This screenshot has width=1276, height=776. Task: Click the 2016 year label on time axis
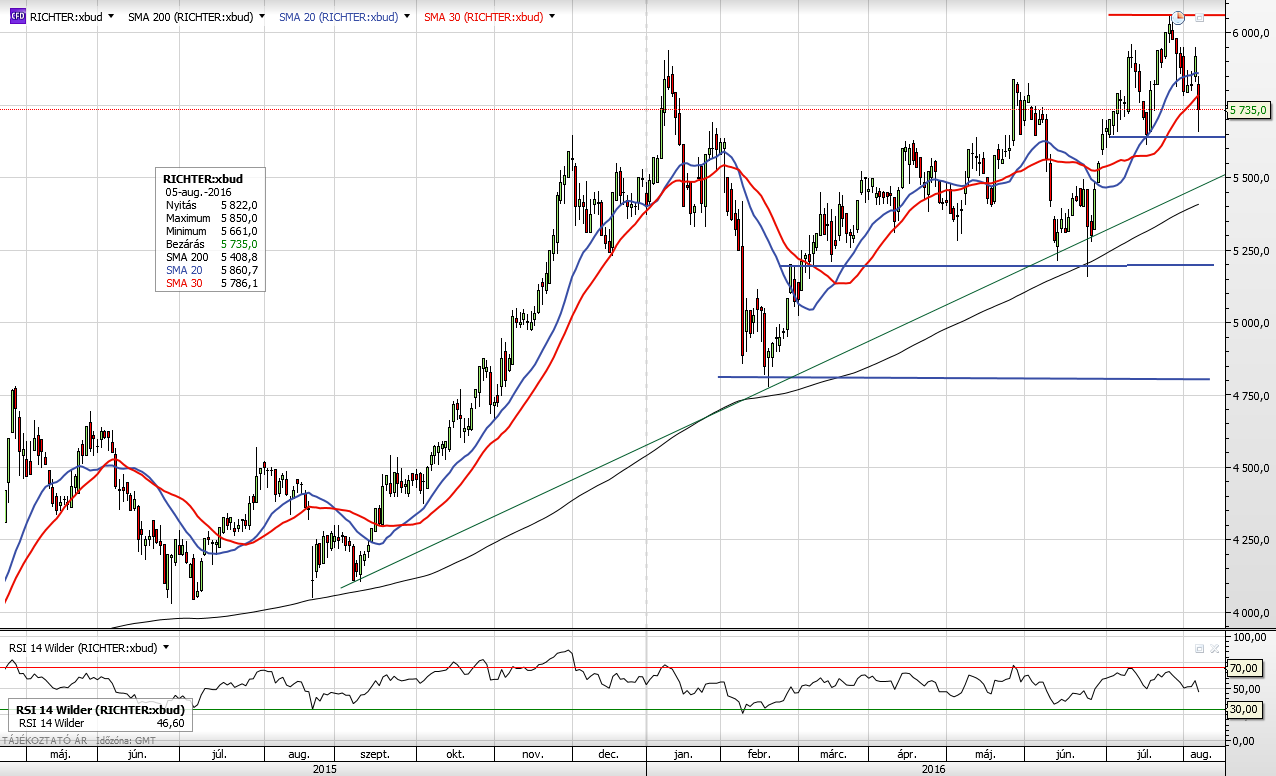click(933, 768)
